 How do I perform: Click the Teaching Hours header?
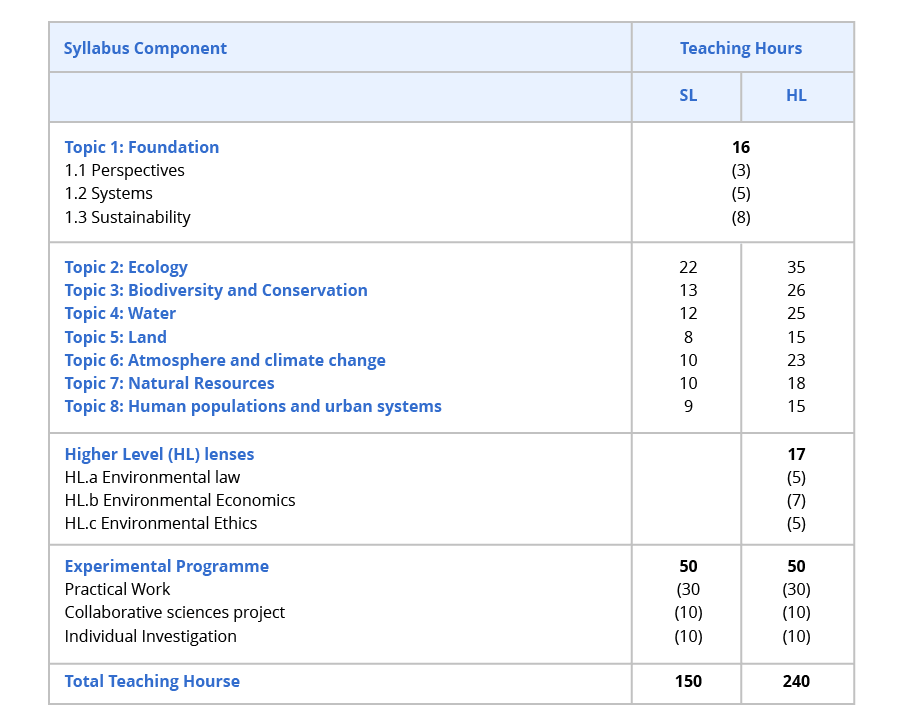(740, 47)
